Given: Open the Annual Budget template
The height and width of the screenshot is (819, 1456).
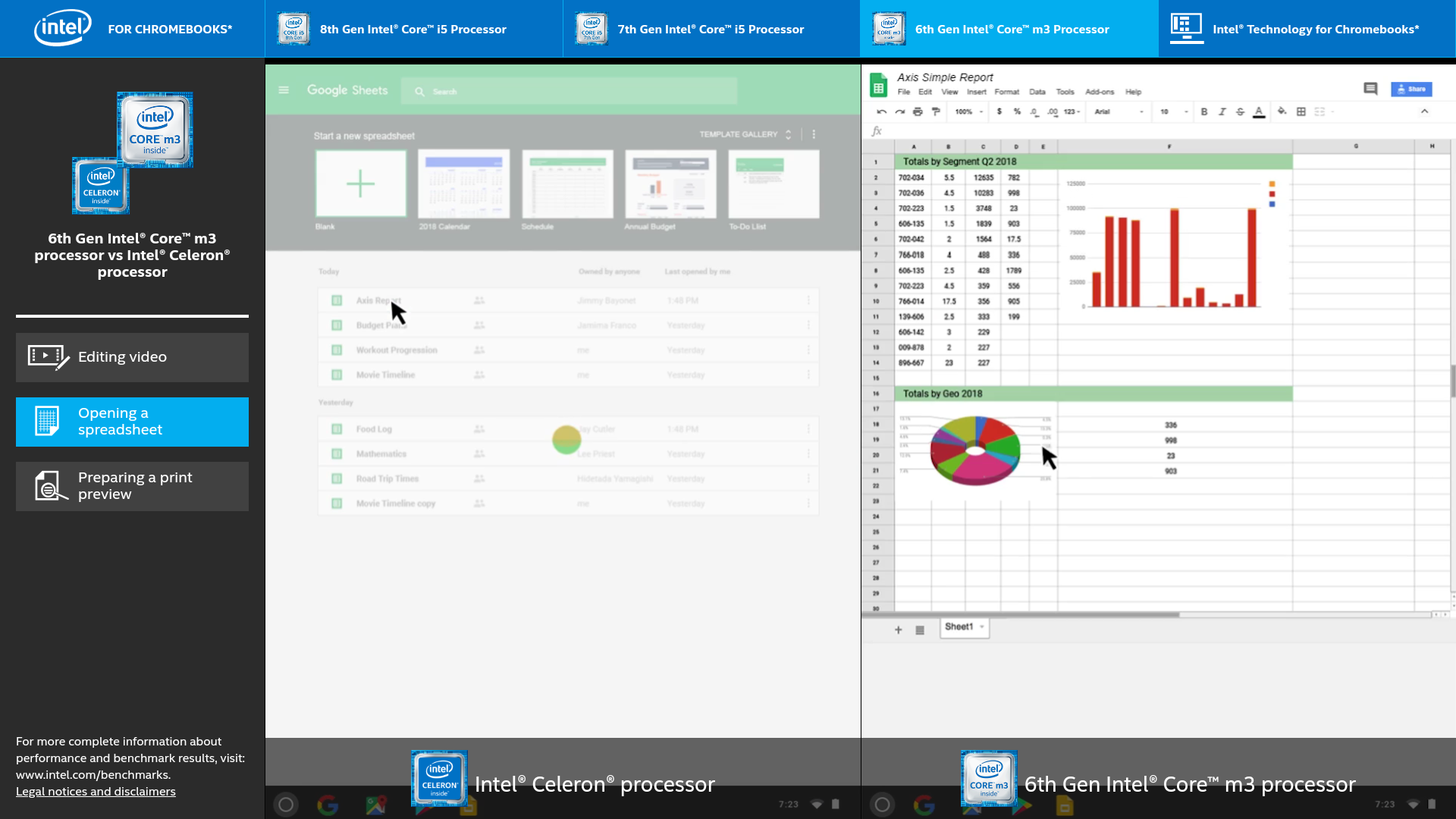Looking at the screenshot, I should (x=670, y=184).
